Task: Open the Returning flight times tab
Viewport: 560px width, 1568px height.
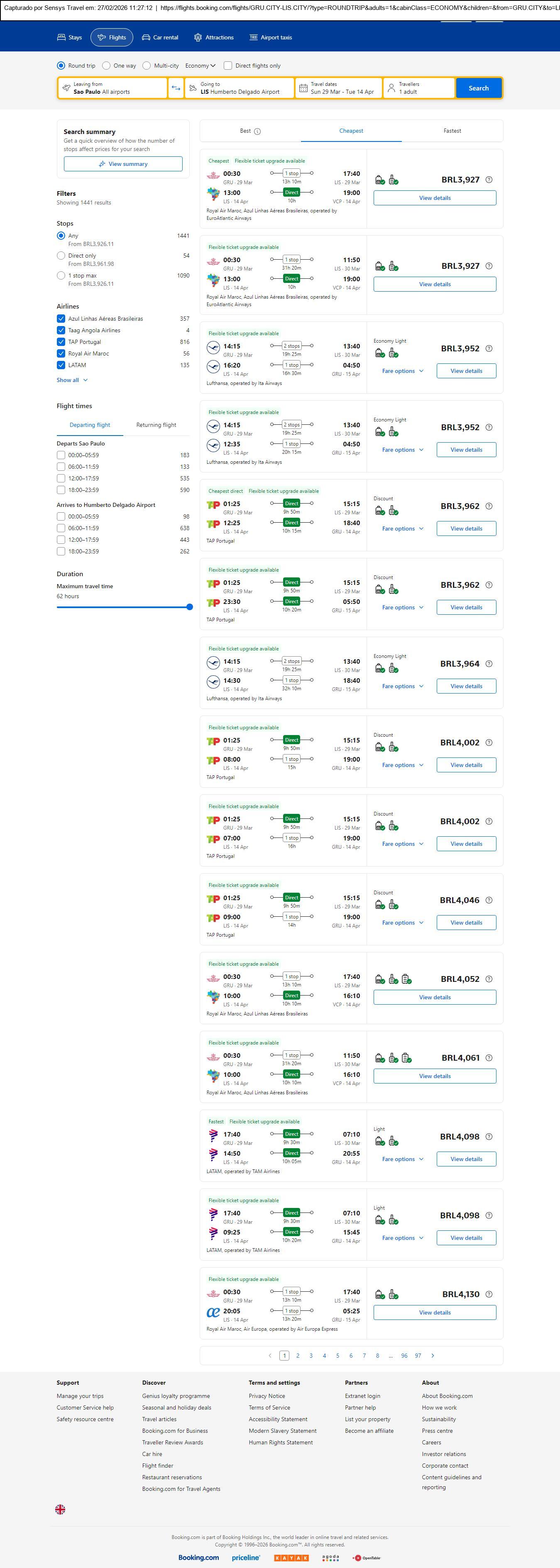Action: [156, 425]
